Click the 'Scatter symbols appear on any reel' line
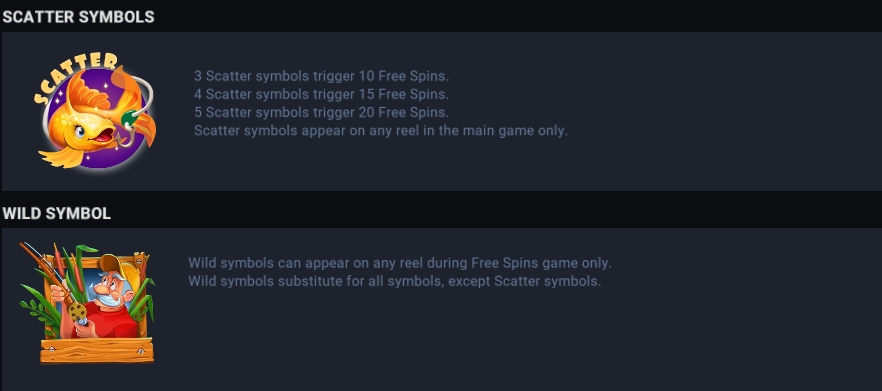Image resolution: width=882 pixels, height=391 pixels. click(x=381, y=131)
